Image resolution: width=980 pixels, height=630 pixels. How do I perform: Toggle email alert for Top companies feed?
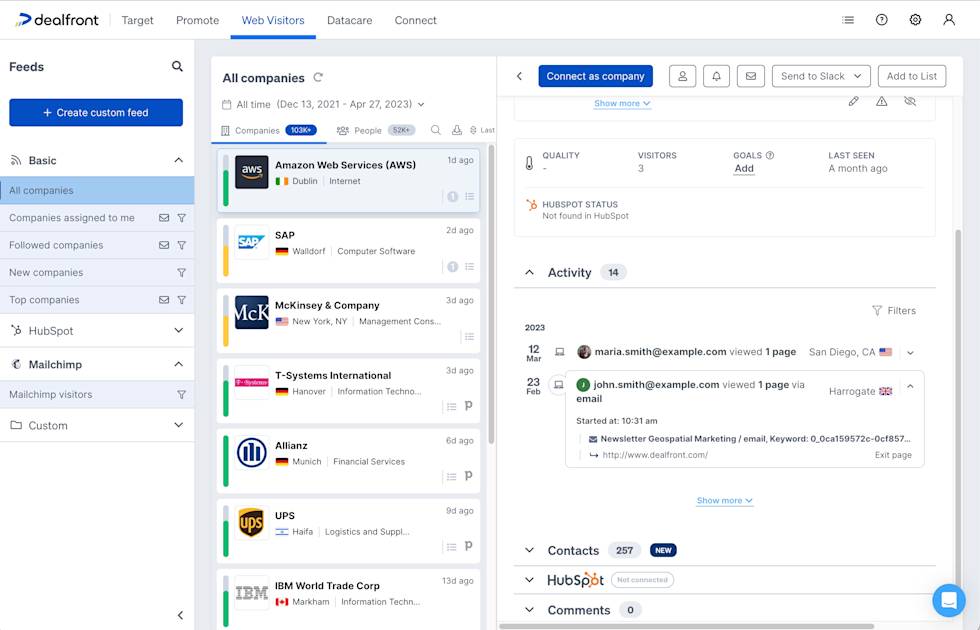164,300
